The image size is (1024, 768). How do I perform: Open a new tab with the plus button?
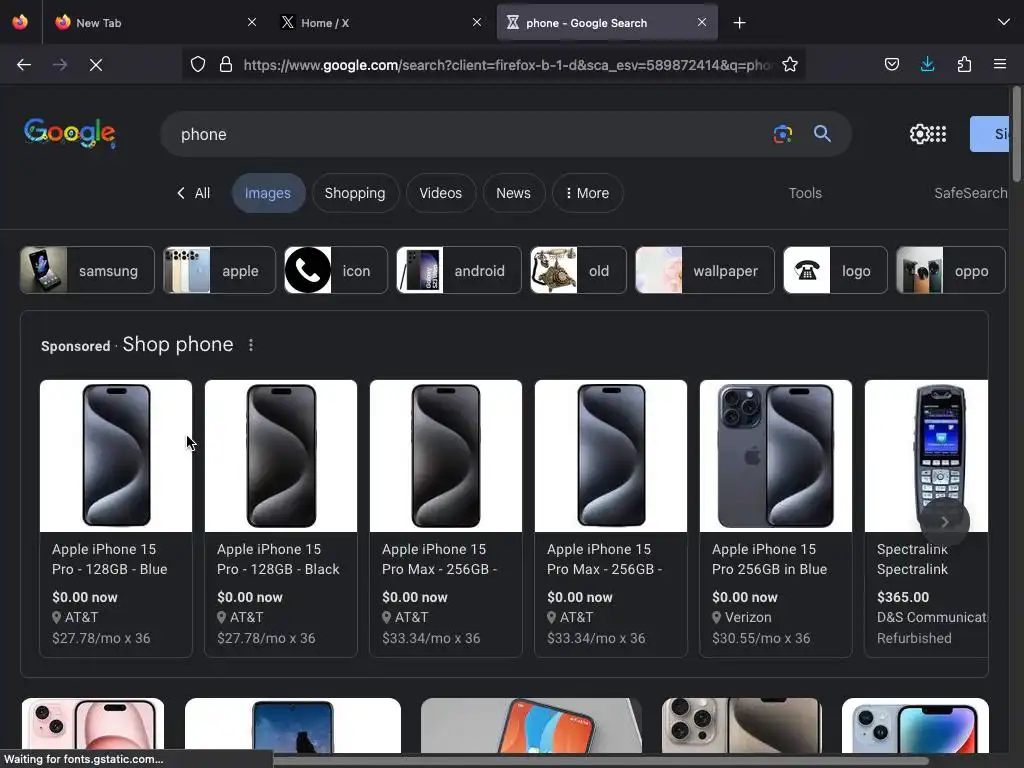(x=739, y=23)
